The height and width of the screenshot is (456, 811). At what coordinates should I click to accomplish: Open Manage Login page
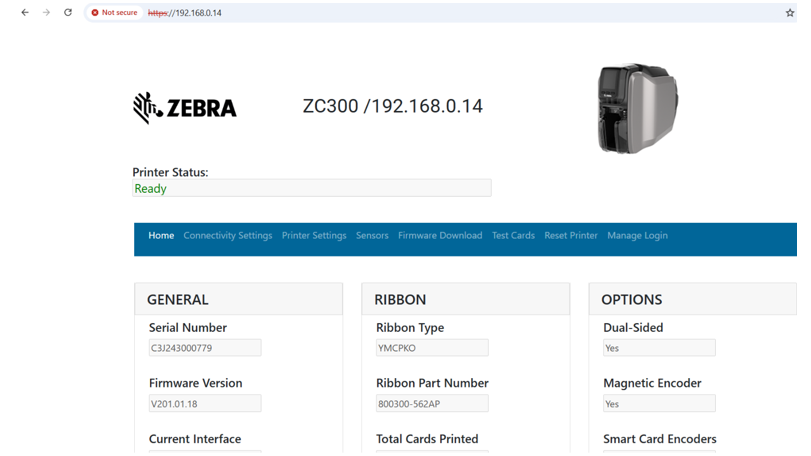coord(637,236)
